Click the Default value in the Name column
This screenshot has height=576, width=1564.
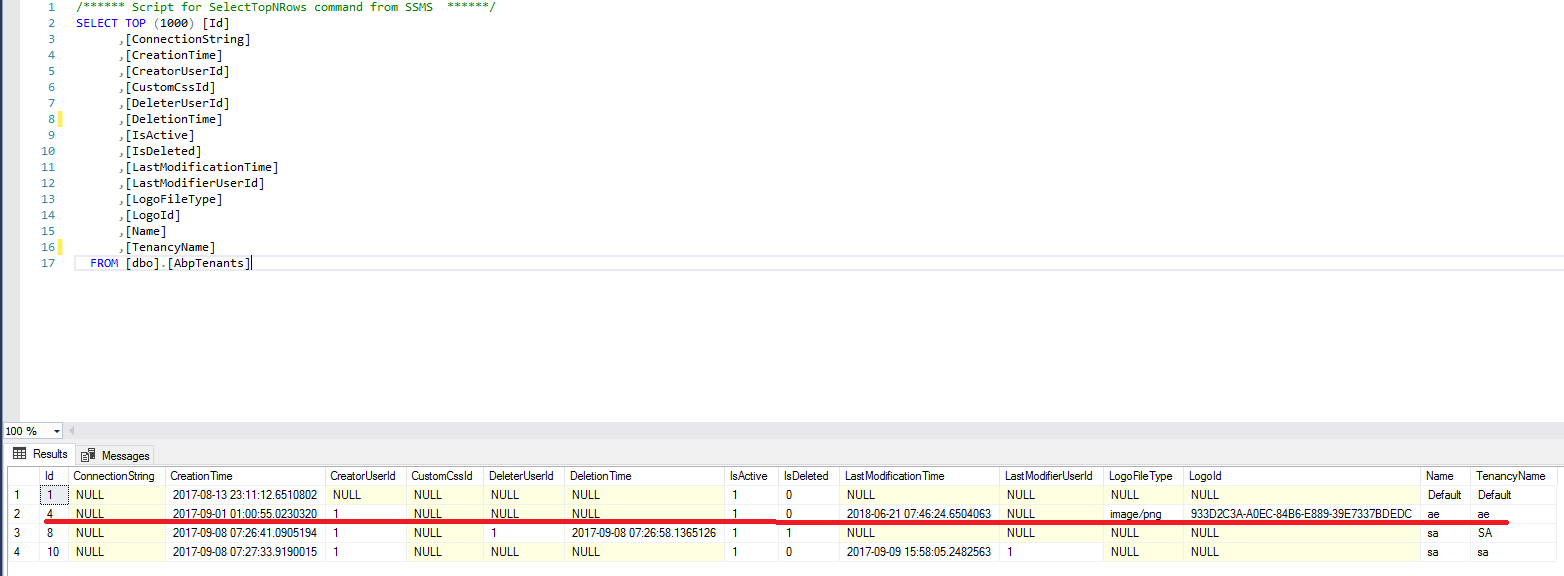(1444, 494)
